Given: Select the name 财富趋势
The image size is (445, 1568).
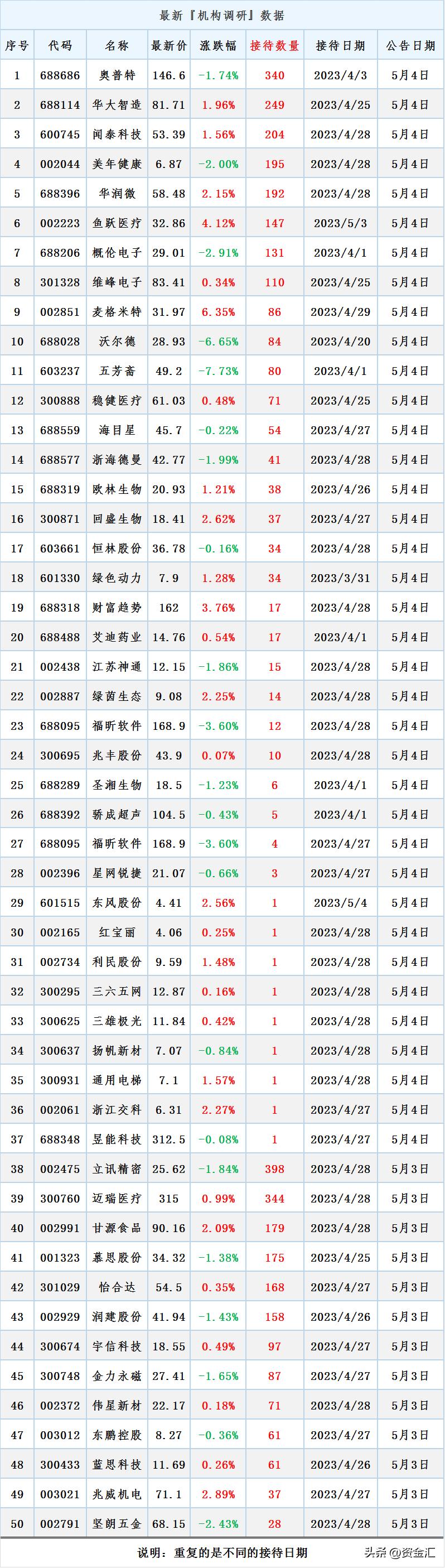Looking at the screenshot, I should pyautogui.click(x=117, y=608).
